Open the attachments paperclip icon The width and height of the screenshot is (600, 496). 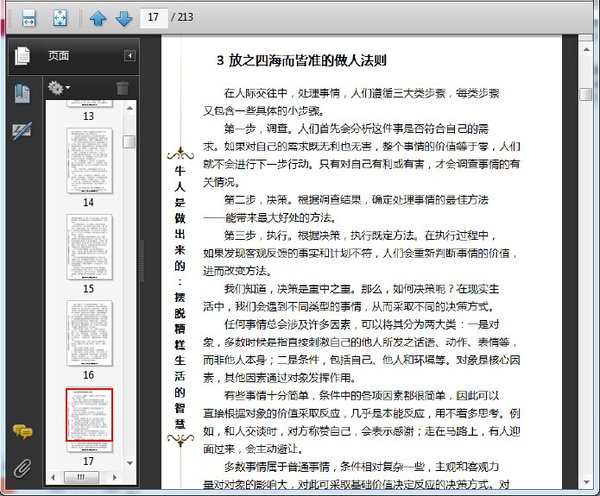click(x=23, y=467)
